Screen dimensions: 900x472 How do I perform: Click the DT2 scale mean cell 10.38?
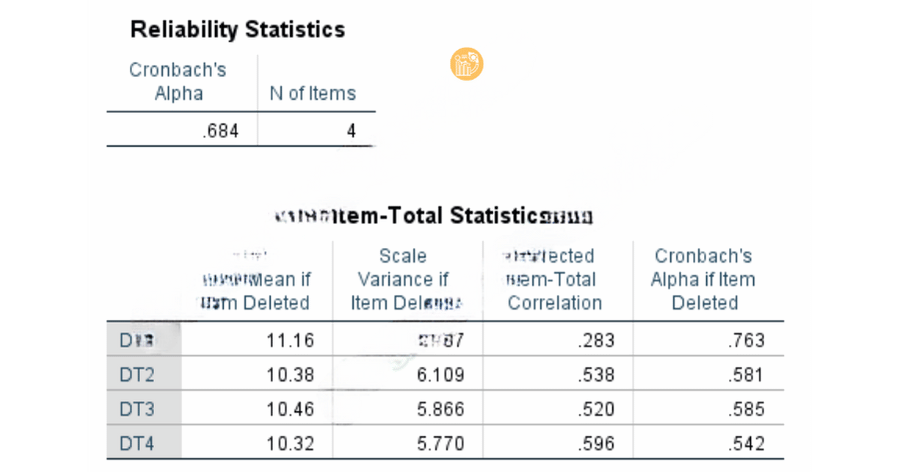tap(290, 375)
